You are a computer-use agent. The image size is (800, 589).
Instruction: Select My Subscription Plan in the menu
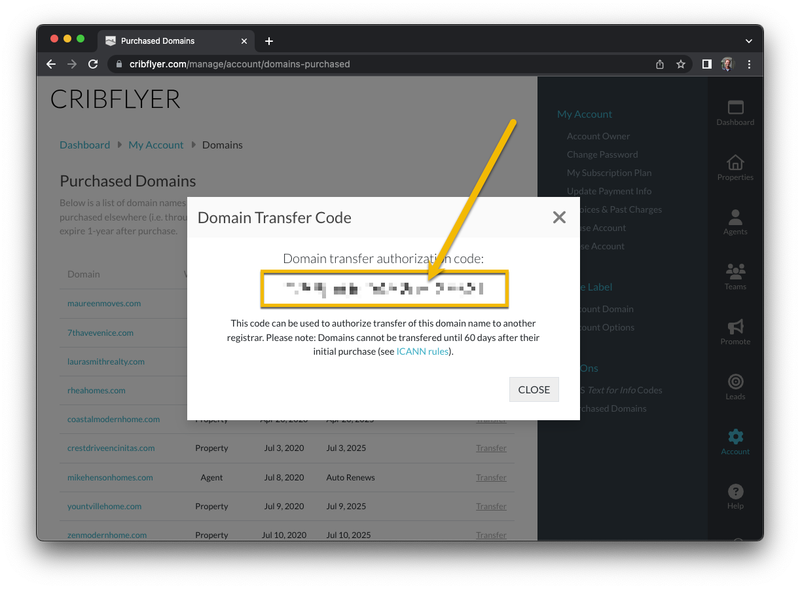click(609, 173)
